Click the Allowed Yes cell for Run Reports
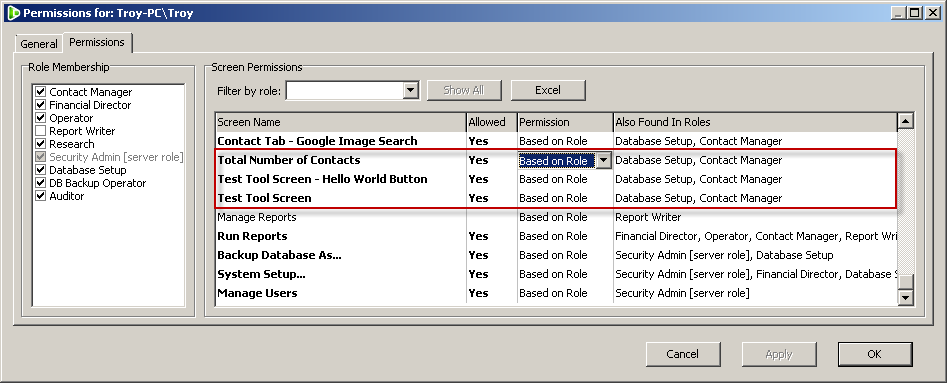The width and height of the screenshot is (947, 383). pos(492,236)
